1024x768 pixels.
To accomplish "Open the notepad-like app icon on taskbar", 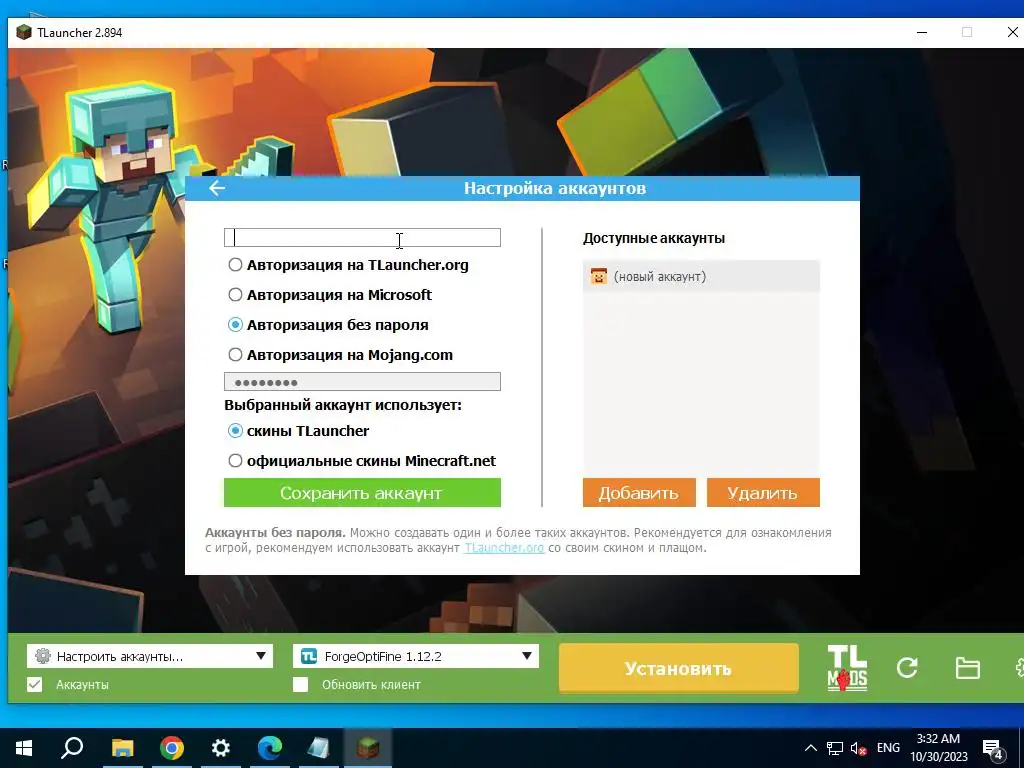I will 319,748.
